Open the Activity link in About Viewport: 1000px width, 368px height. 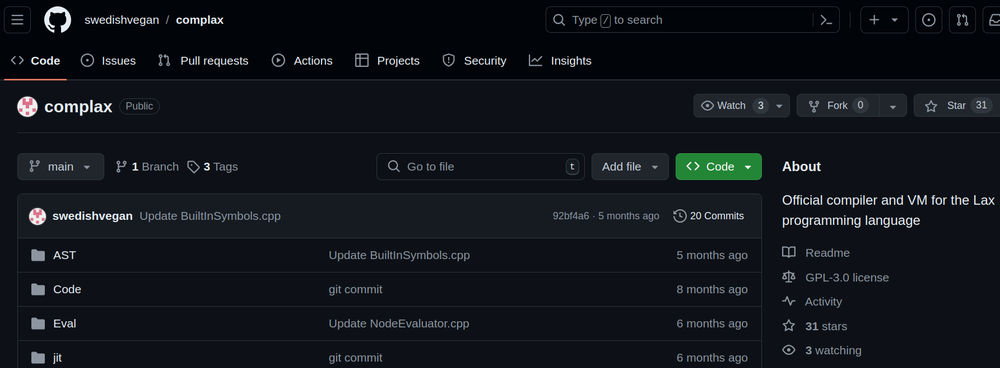point(823,302)
